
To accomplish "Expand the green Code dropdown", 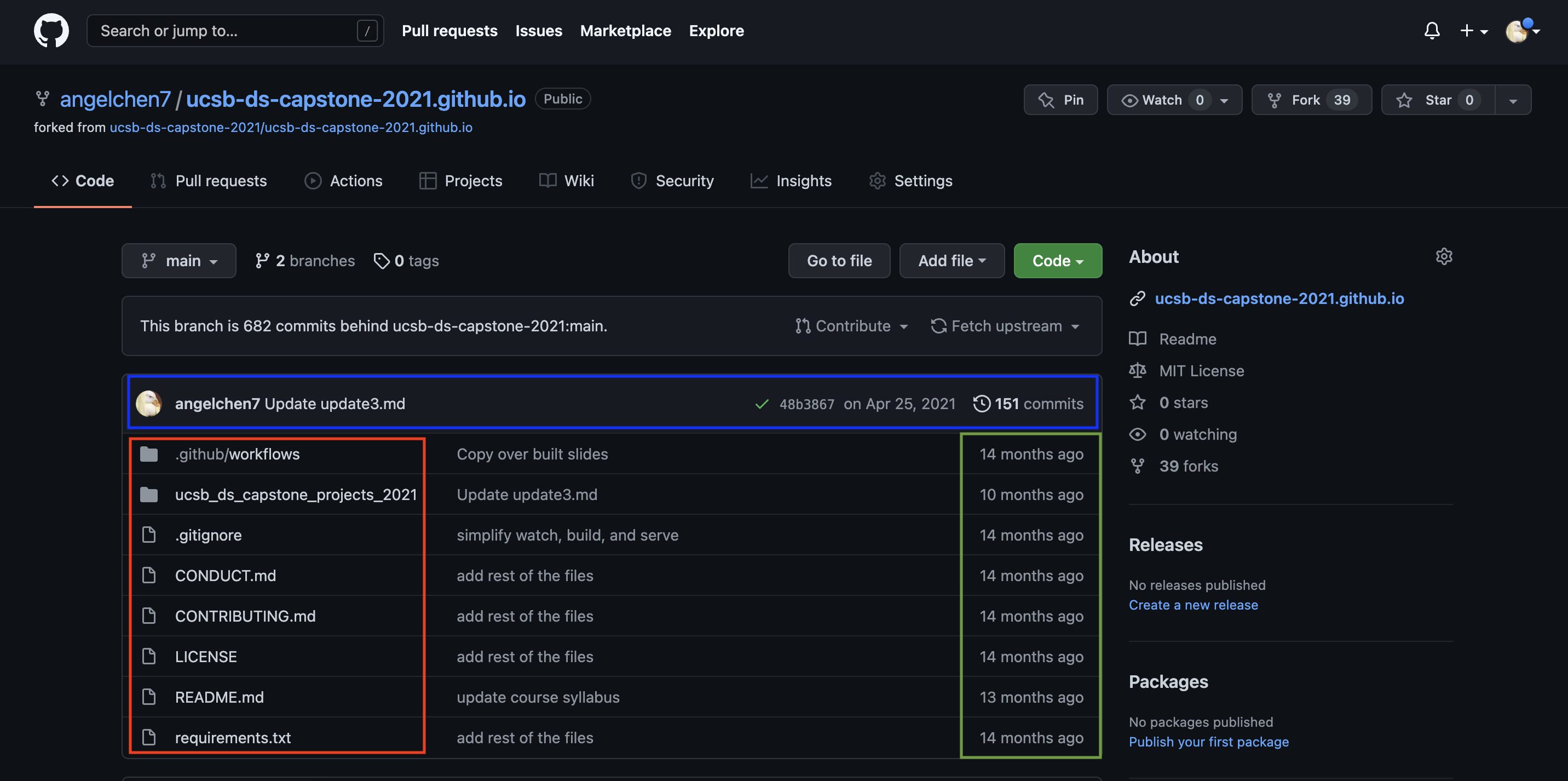I will coord(1057,261).
